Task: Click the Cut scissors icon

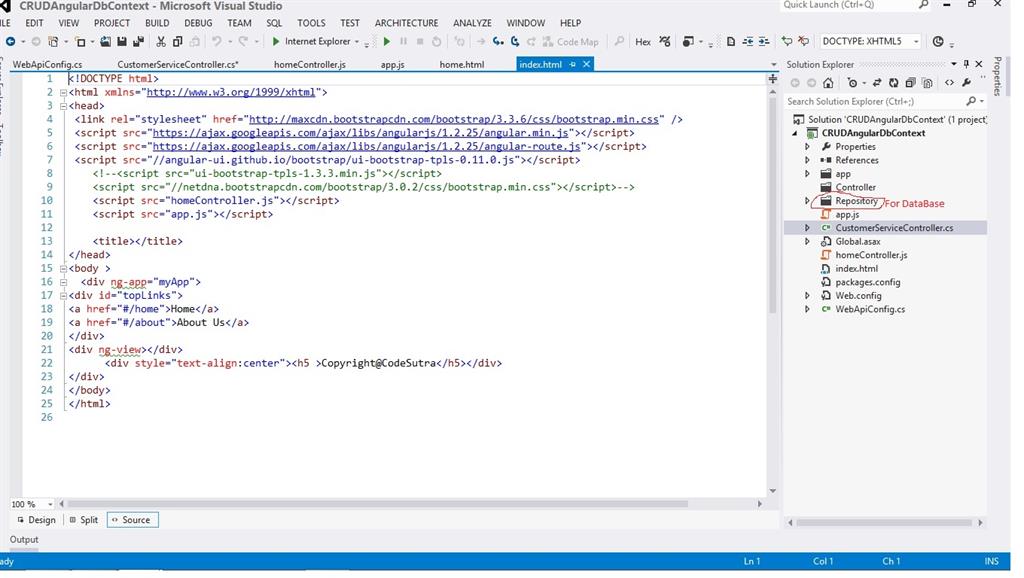Action: [x=160, y=42]
